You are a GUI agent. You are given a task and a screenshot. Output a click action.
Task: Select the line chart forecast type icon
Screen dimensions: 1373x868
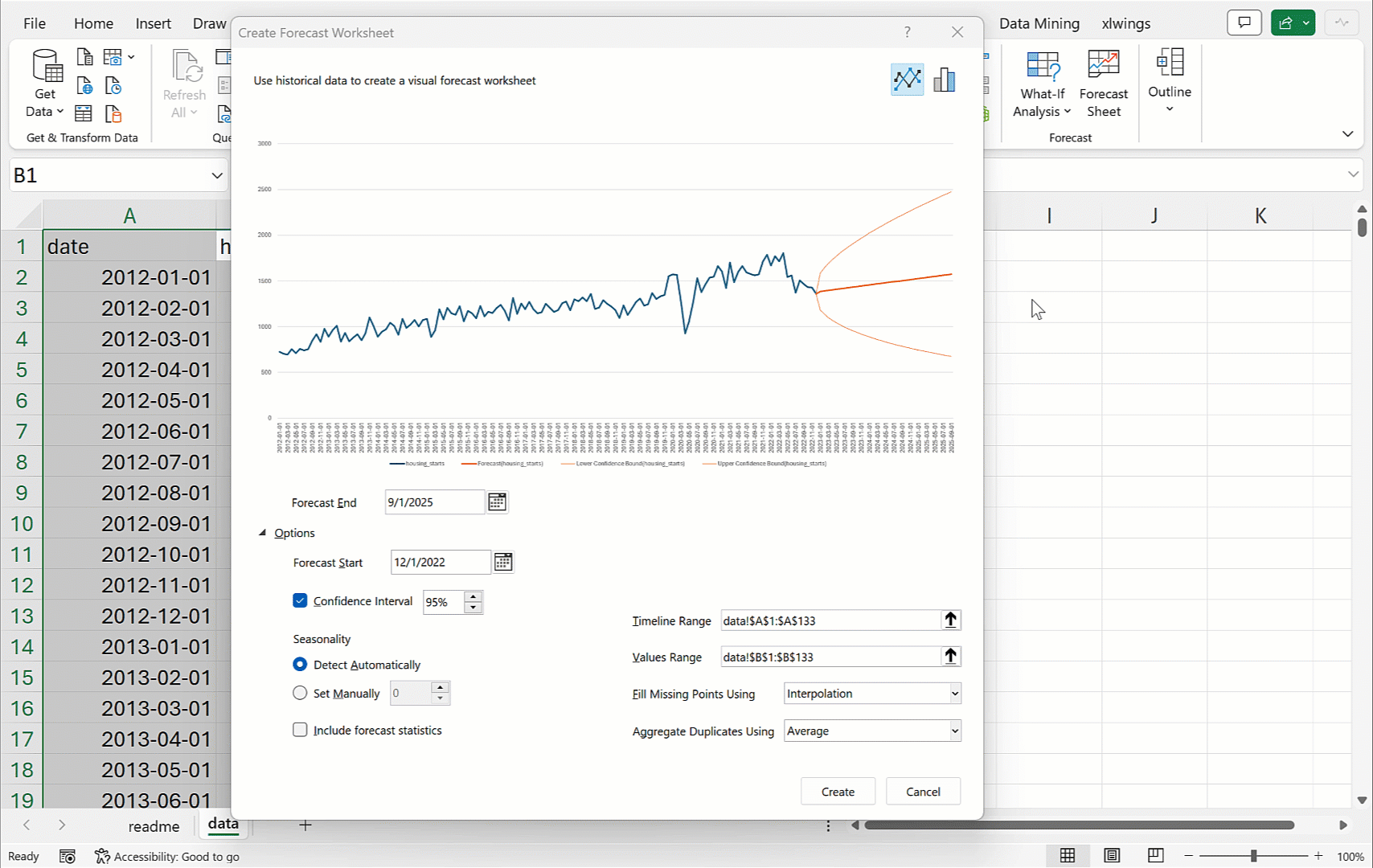pos(907,80)
